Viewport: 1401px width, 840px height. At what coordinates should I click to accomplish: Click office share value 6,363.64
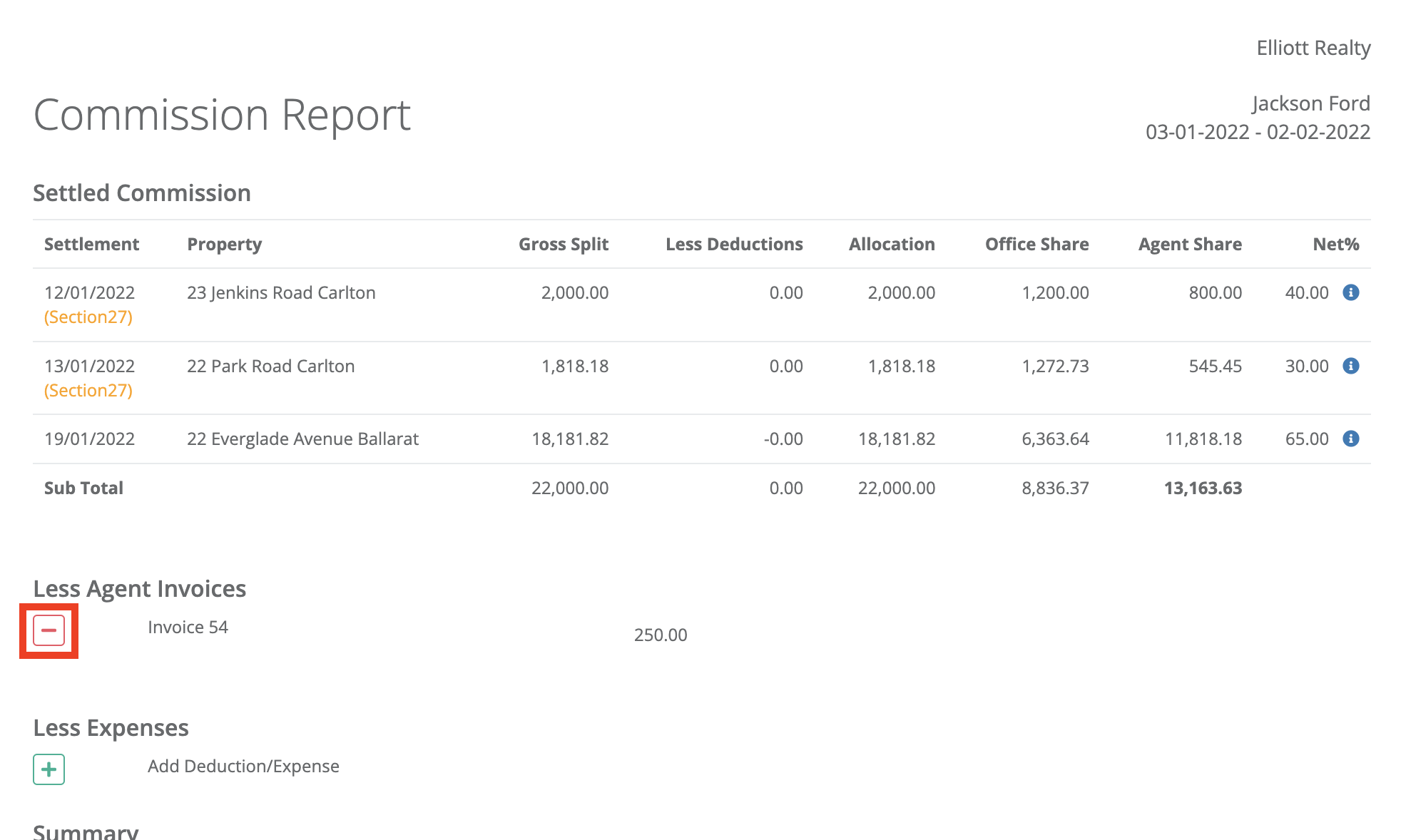(x=1055, y=439)
